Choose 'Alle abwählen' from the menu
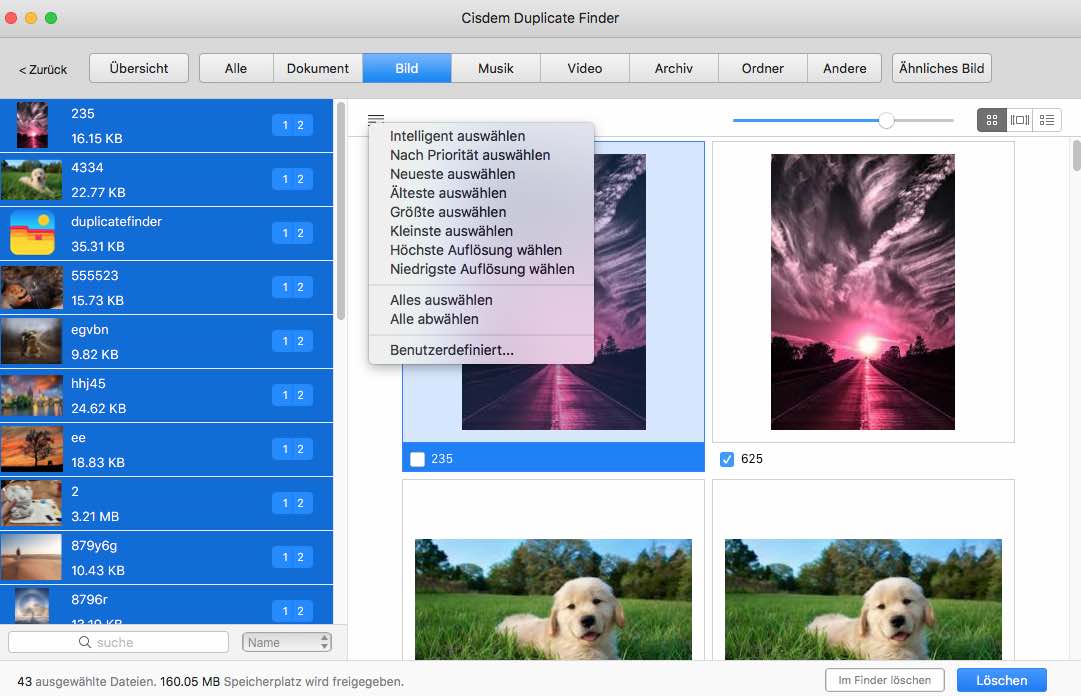The width and height of the screenshot is (1081, 696). pyautogui.click(x=434, y=319)
